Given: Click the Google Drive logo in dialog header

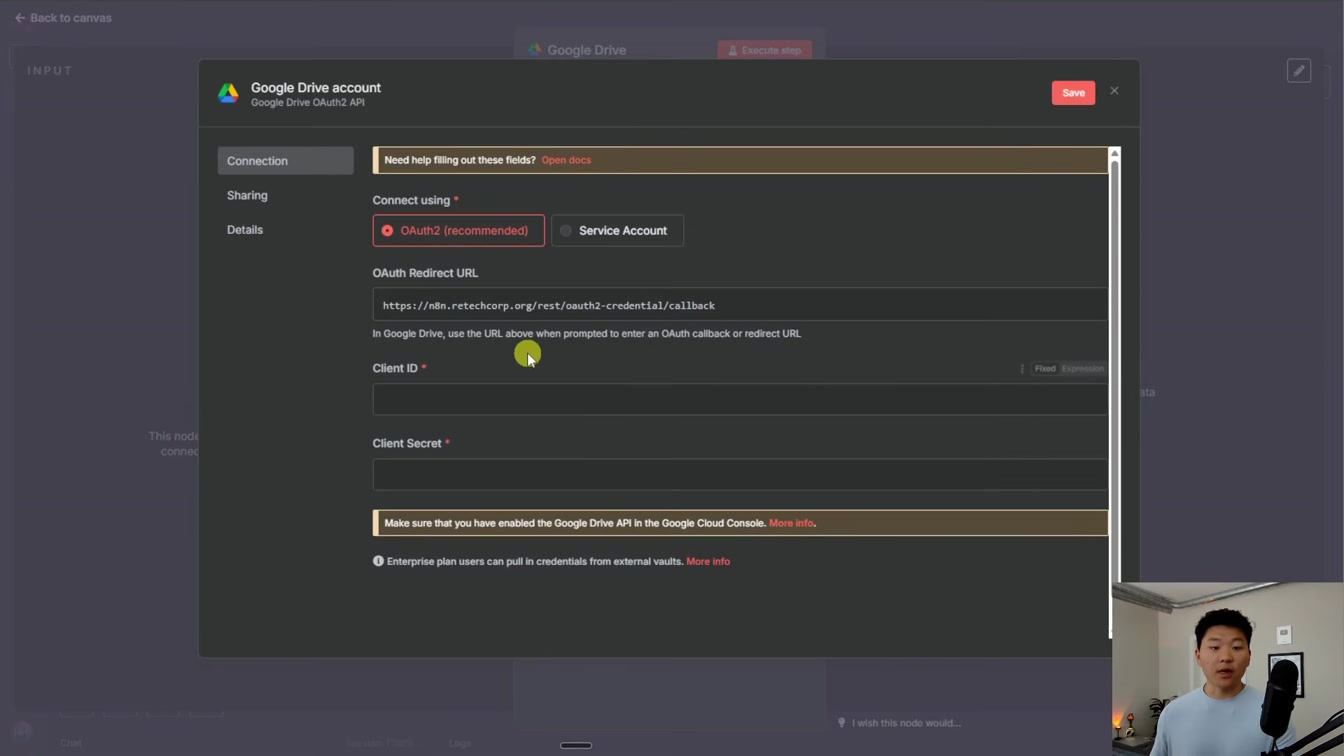Looking at the screenshot, I should (229, 93).
